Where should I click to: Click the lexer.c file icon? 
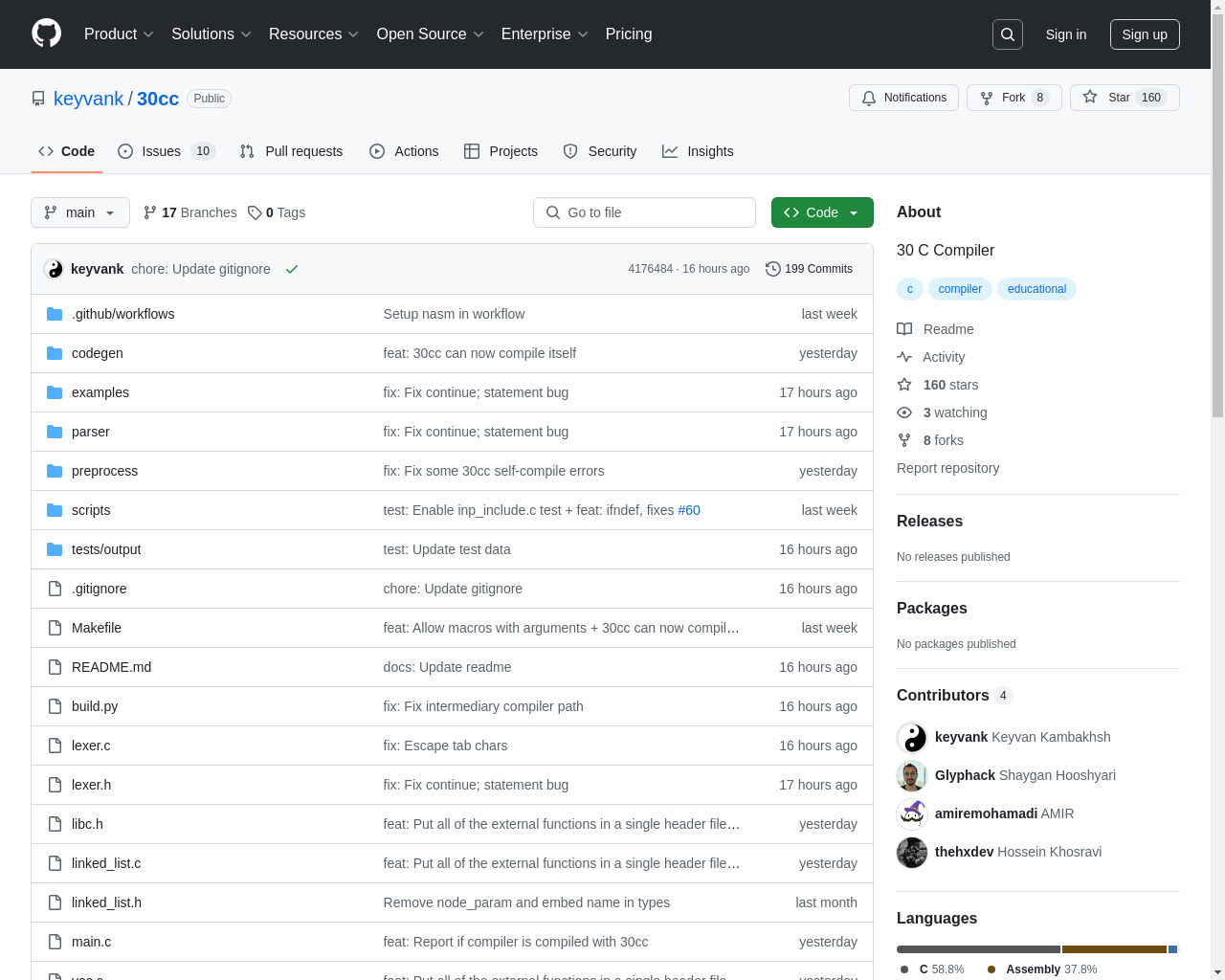[x=55, y=746]
